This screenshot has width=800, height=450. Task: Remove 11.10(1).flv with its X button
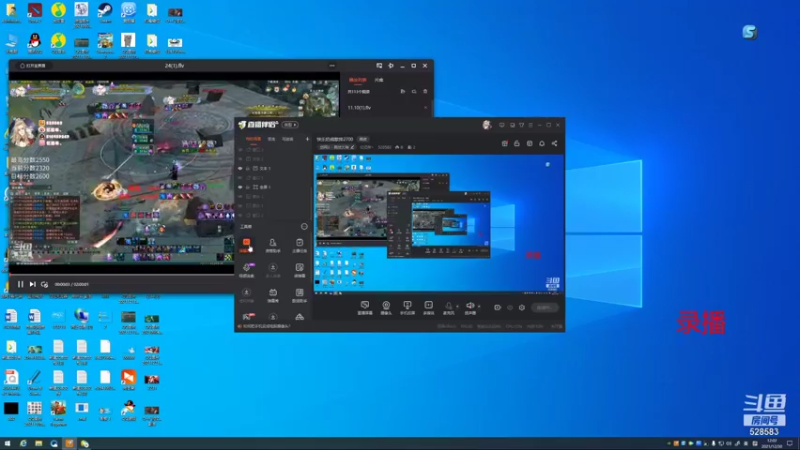pos(426,108)
